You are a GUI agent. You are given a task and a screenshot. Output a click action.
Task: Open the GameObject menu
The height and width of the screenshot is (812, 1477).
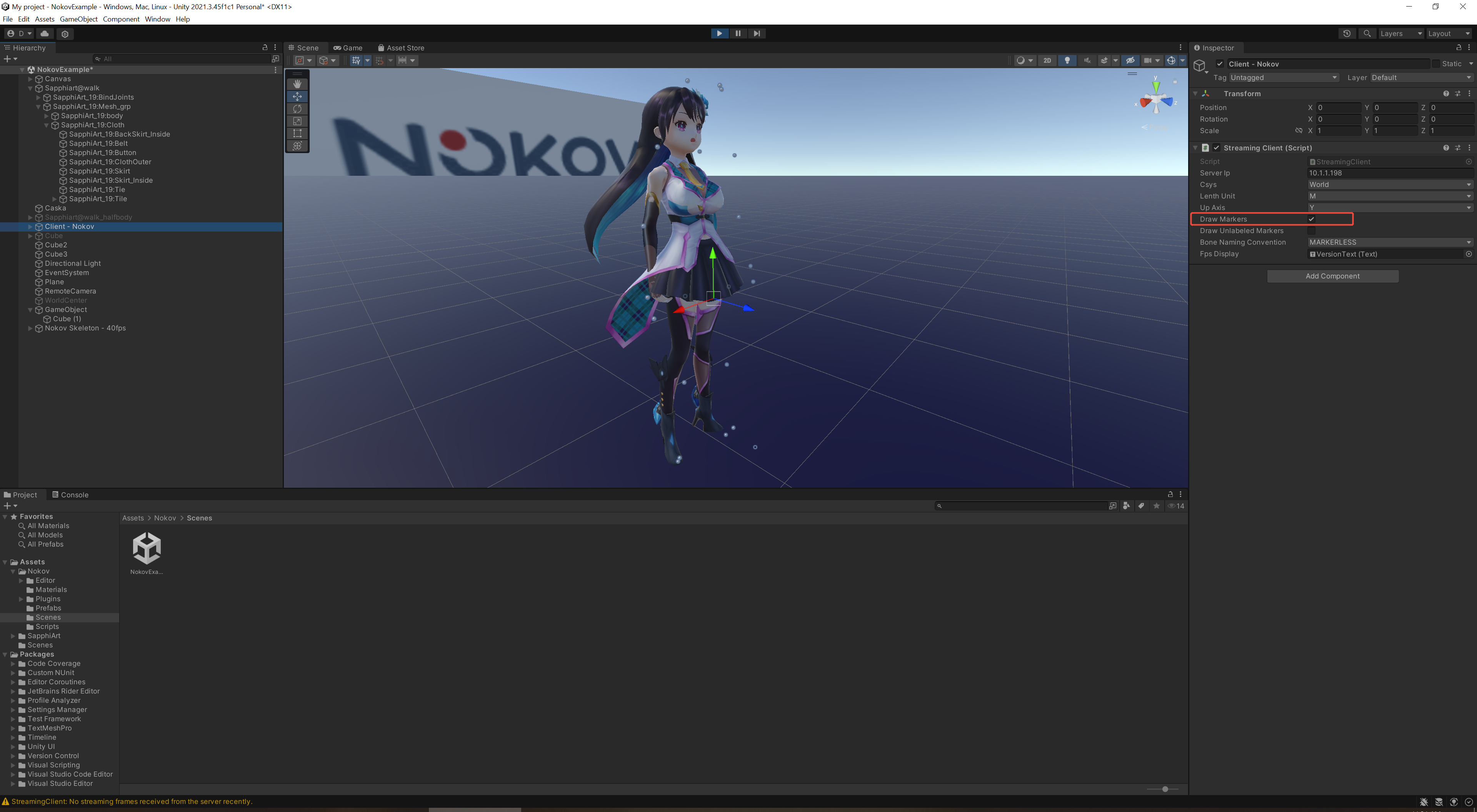click(78, 19)
